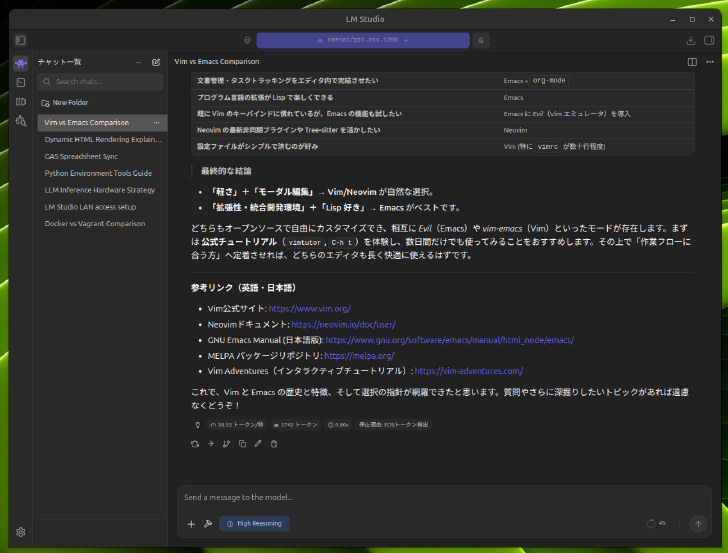Click the vimrc code tag in table
Image resolution: width=728 pixels, height=553 pixels.
[x=548, y=147]
